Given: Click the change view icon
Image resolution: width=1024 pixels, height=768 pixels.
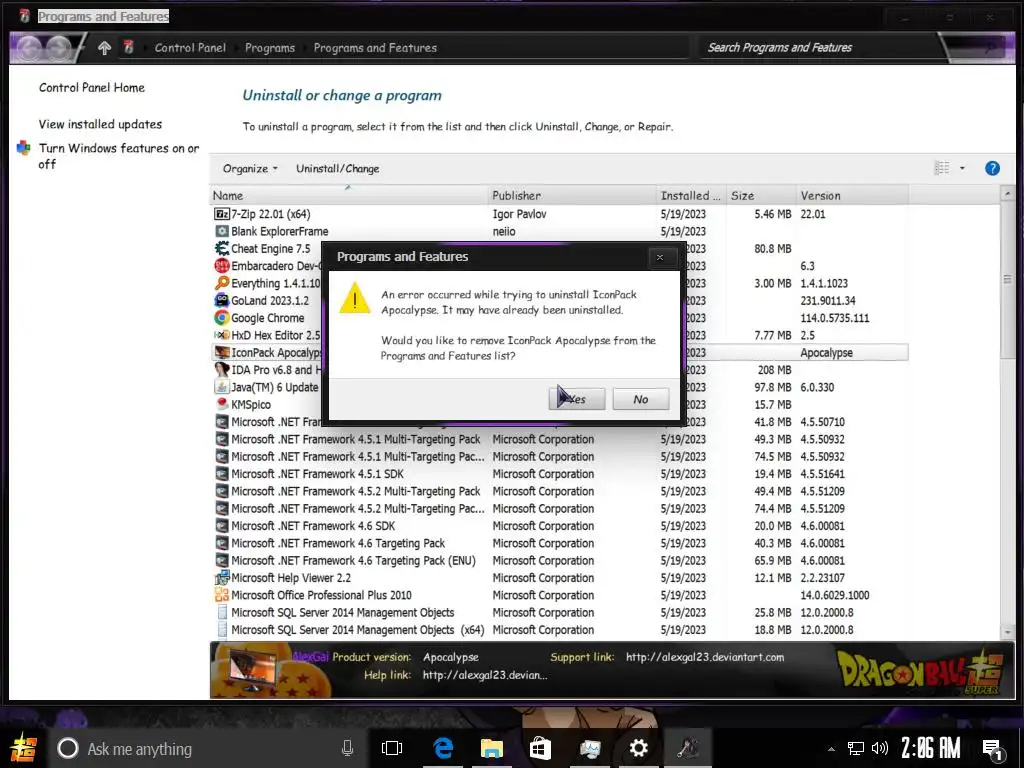Looking at the screenshot, I should 942,168.
